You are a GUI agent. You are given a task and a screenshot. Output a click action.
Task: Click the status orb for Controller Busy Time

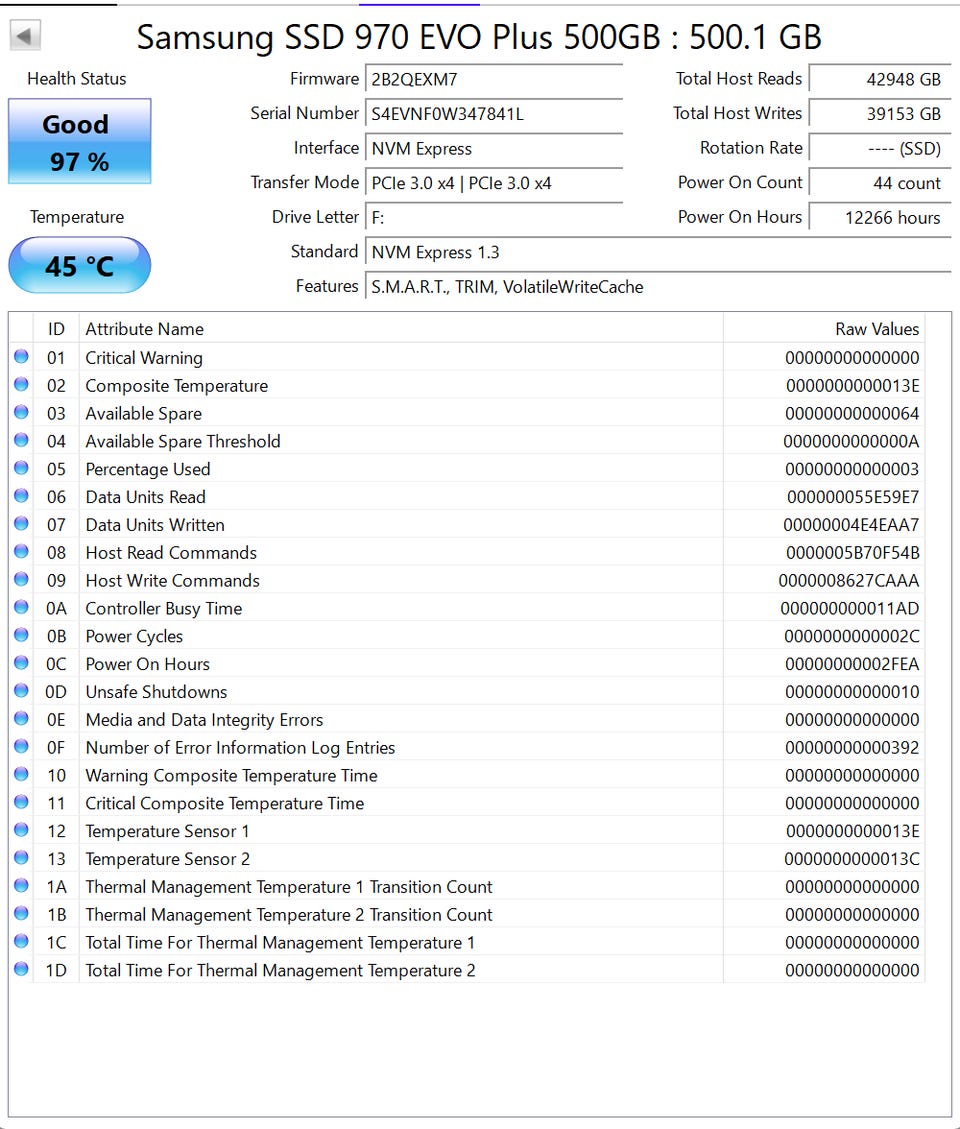point(22,607)
